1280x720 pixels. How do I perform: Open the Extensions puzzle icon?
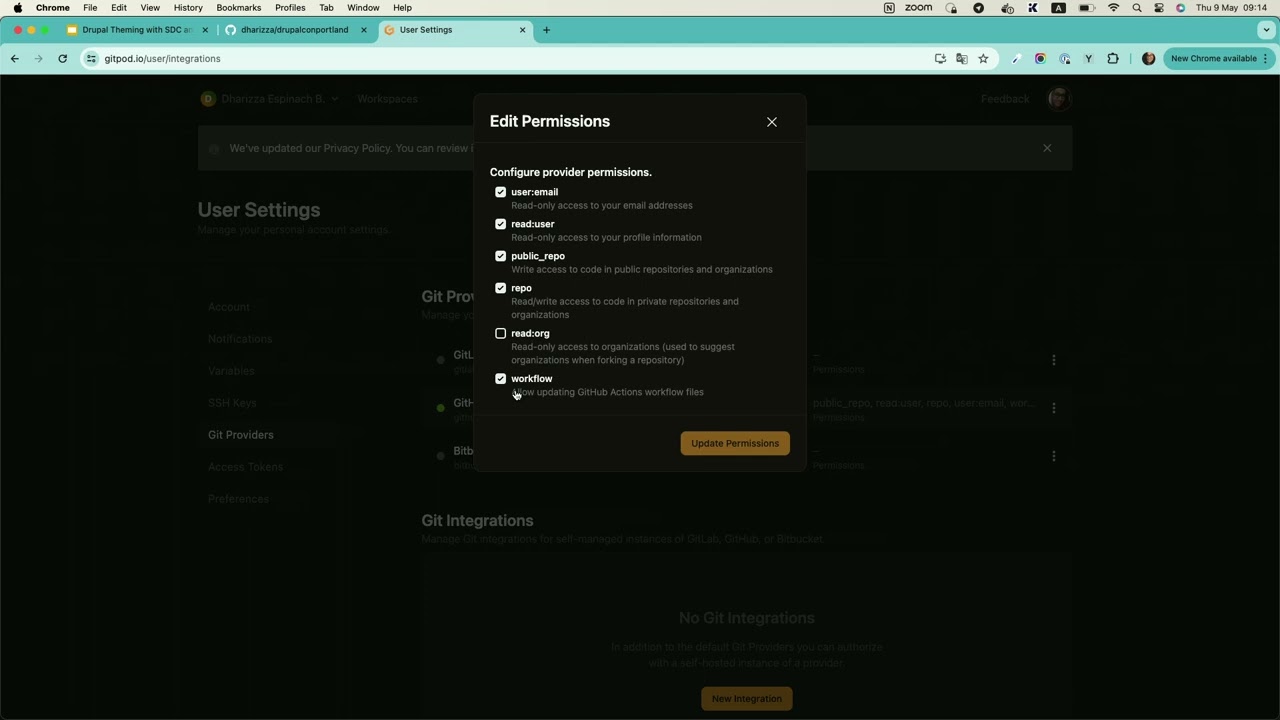(1113, 59)
